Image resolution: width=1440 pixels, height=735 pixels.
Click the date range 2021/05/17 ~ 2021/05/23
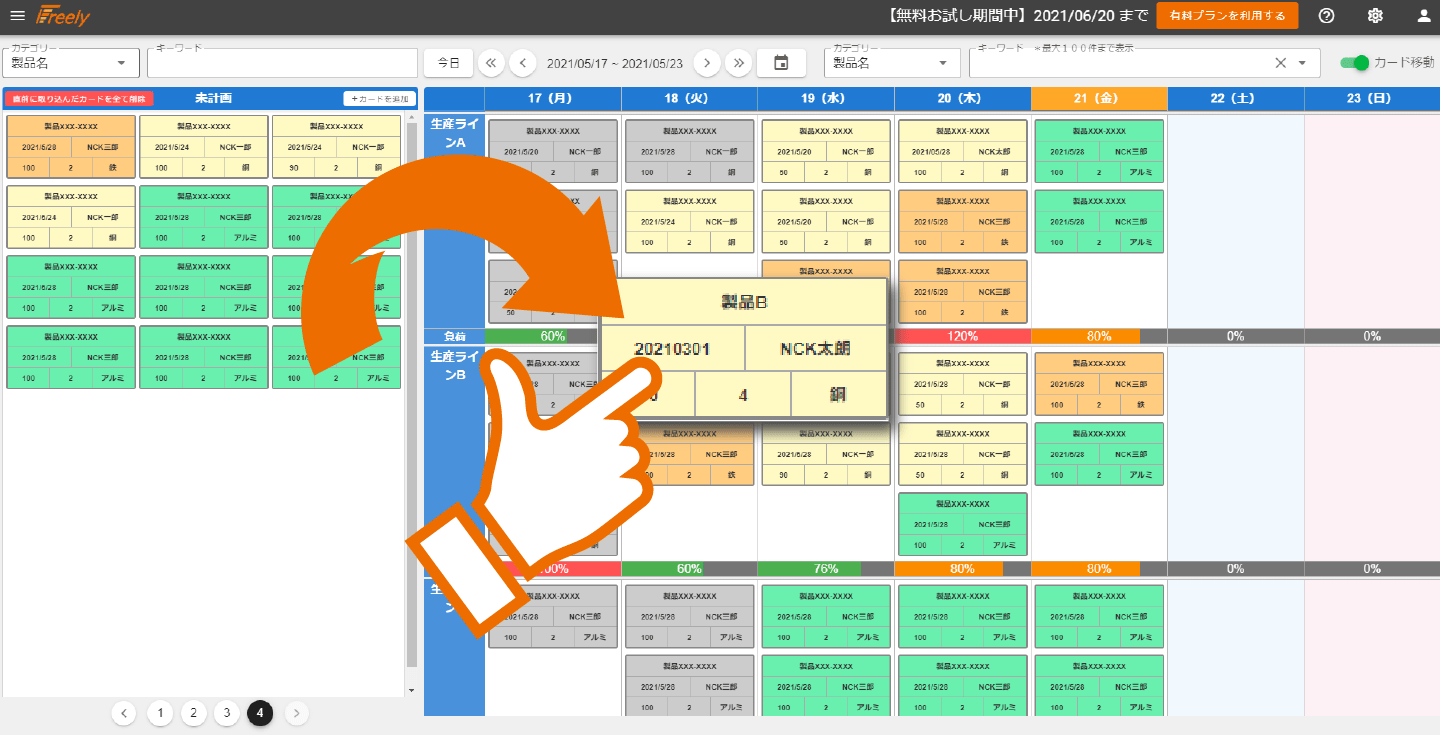coord(614,63)
